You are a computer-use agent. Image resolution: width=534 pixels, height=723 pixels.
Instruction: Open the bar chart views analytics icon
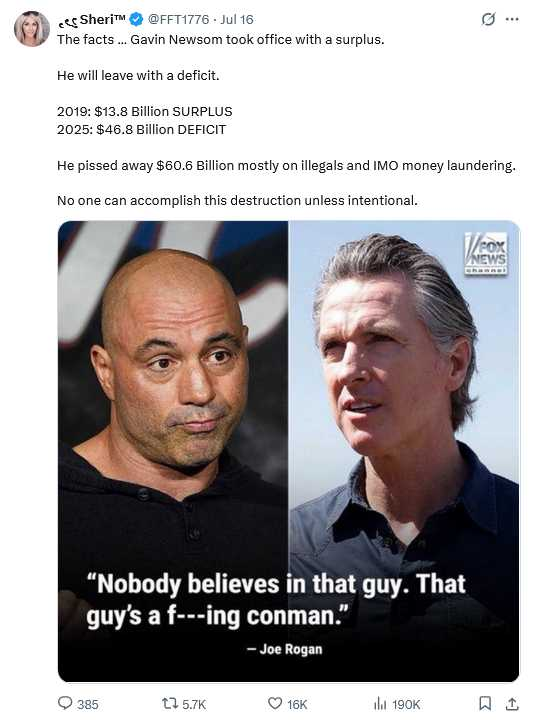380,704
